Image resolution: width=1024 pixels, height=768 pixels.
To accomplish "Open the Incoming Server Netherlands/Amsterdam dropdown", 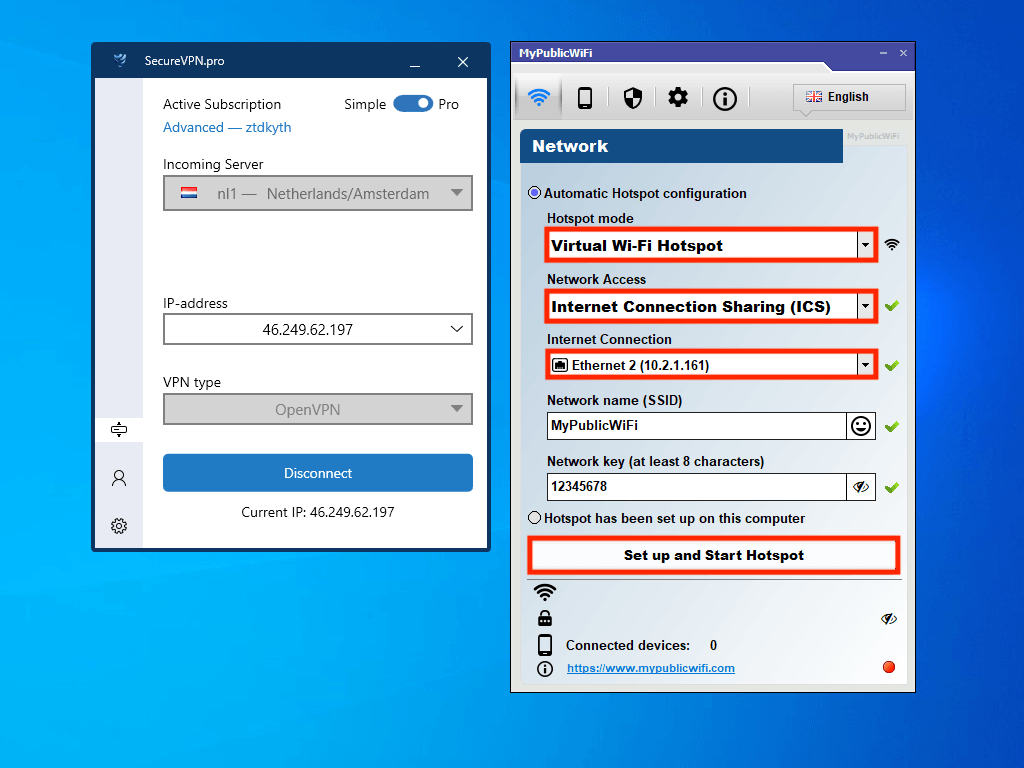I will 317,193.
